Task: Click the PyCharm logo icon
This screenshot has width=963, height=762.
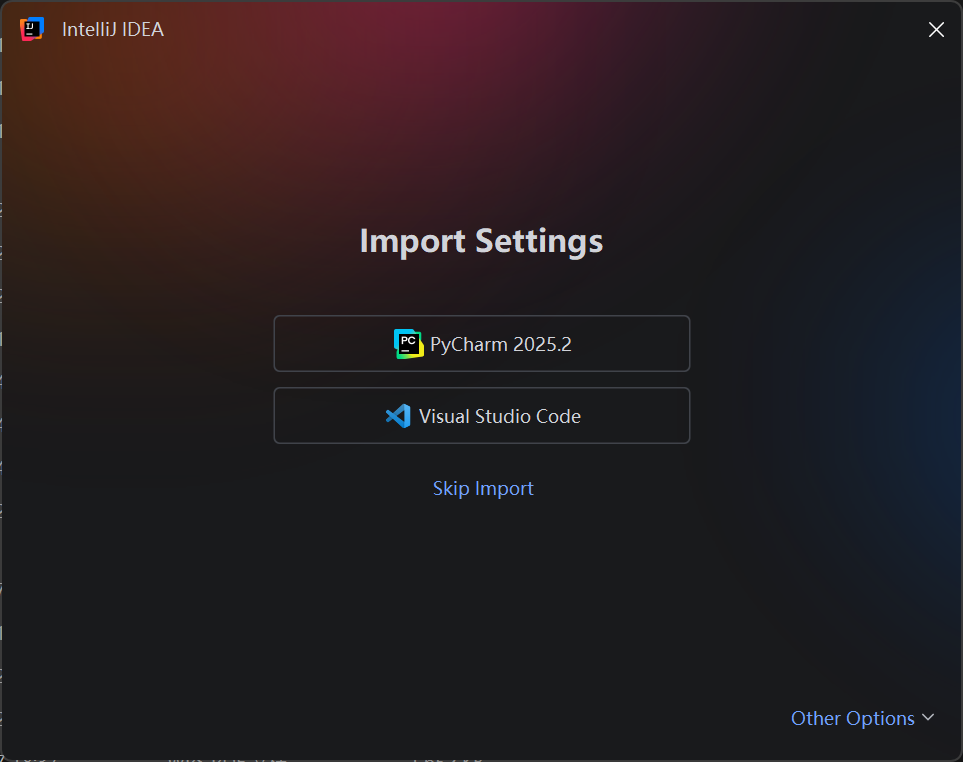Action: [x=408, y=344]
